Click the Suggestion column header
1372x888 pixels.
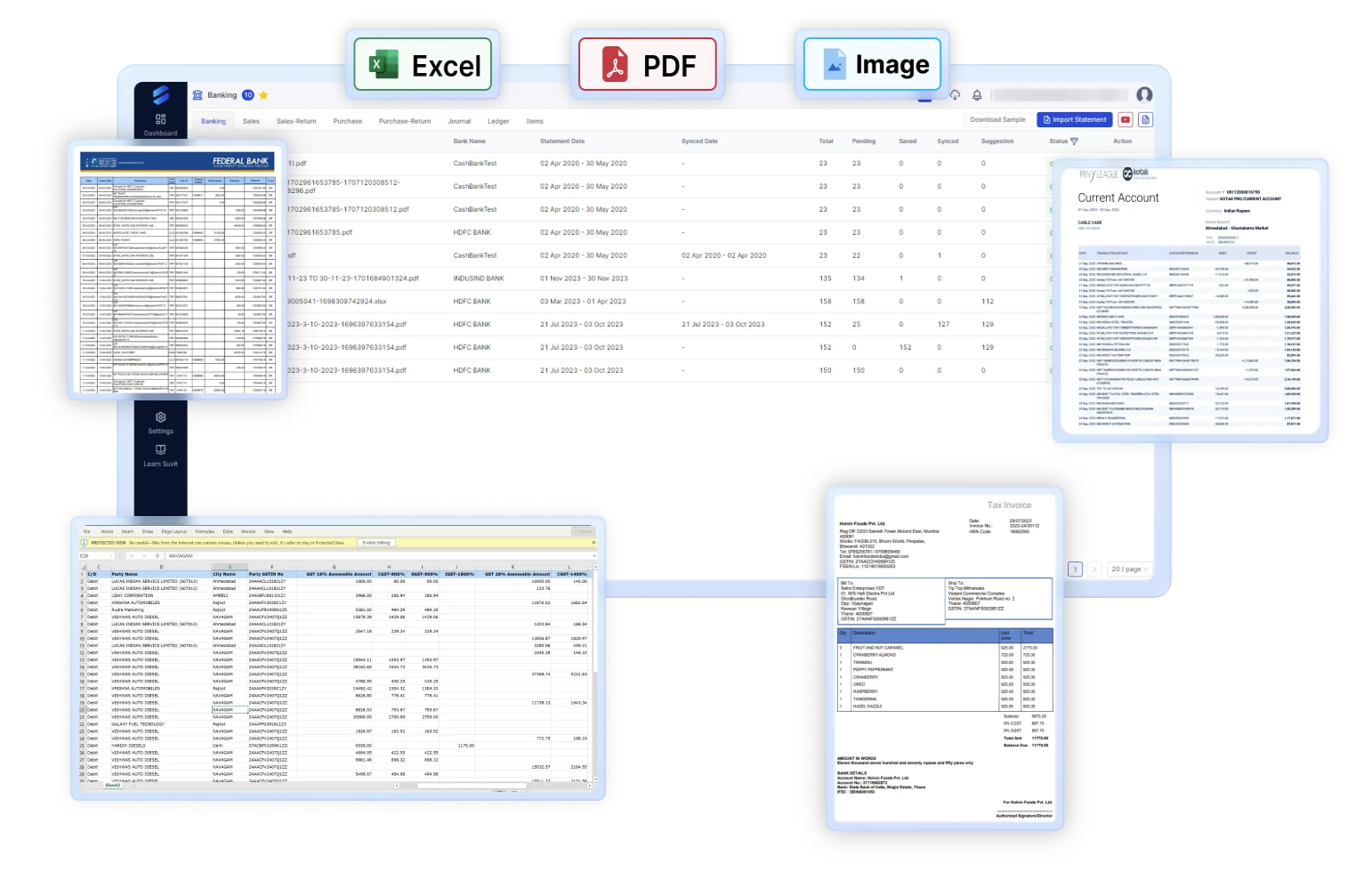(997, 141)
